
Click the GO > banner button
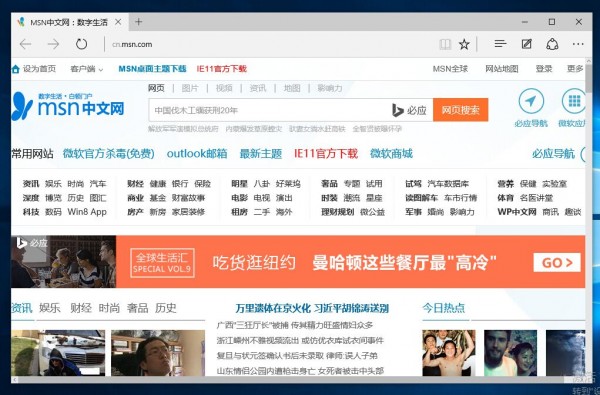(557, 263)
